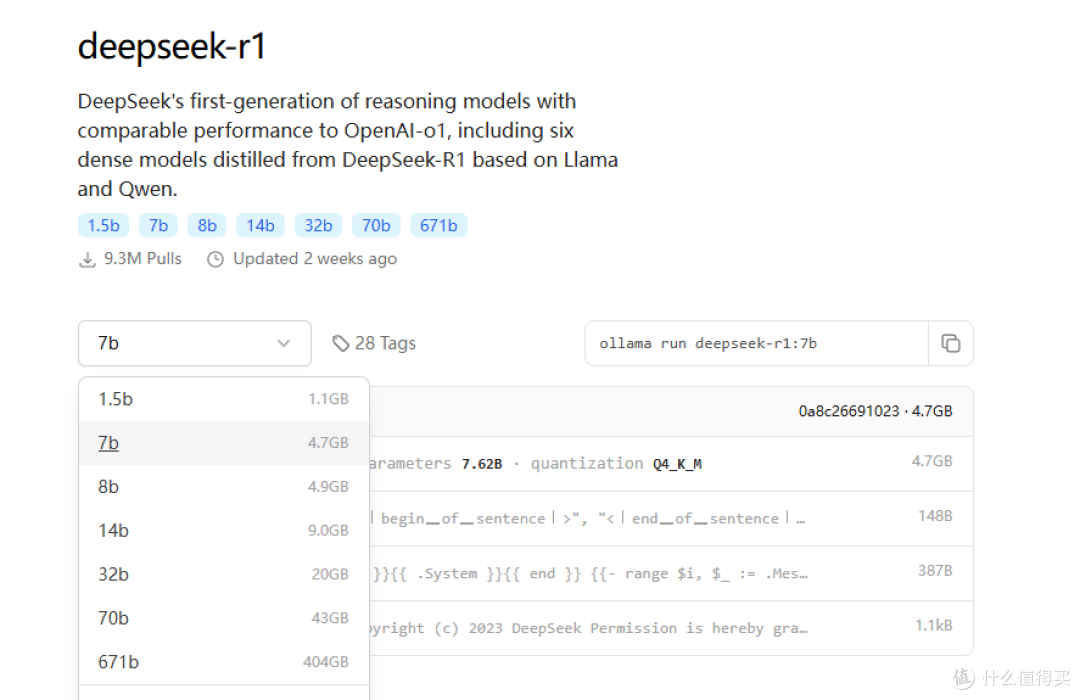Open the parameters 7.62B model row

coord(671,464)
